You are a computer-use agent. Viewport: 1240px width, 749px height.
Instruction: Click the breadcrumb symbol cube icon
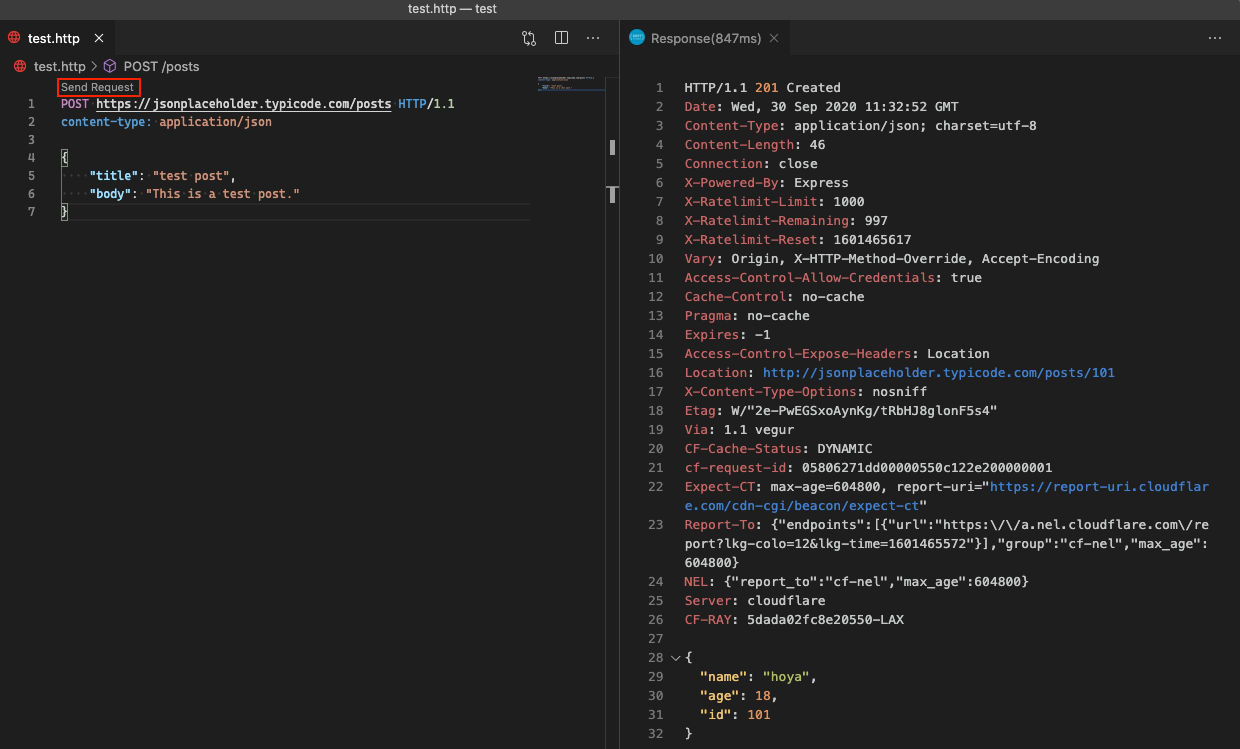pyautogui.click(x=110, y=66)
